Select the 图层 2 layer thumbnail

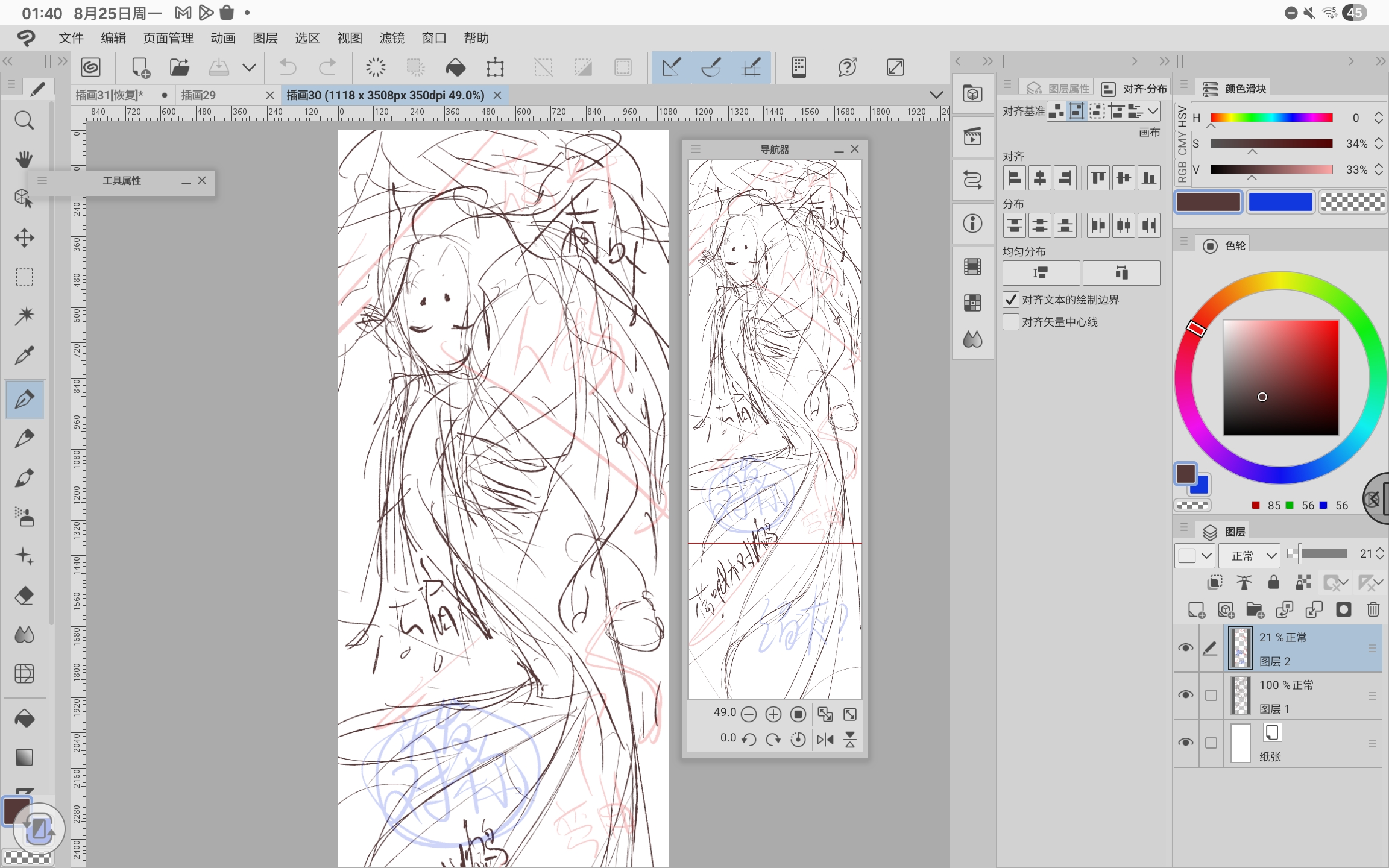[x=1240, y=649]
